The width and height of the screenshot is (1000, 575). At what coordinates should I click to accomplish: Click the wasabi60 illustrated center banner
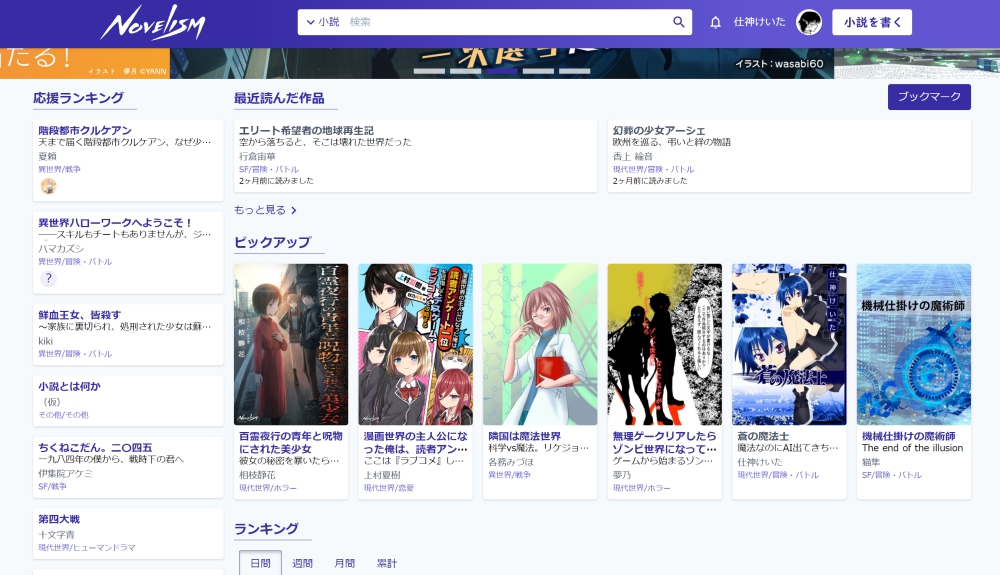tap(502, 64)
